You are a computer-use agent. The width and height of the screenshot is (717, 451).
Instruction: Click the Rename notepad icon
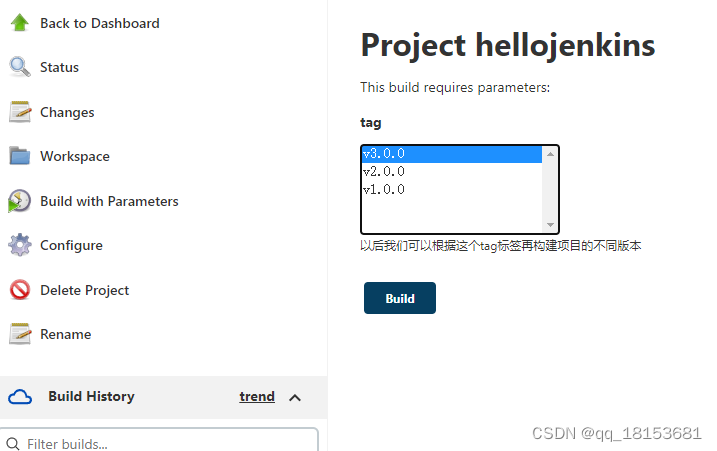click(x=19, y=334)
